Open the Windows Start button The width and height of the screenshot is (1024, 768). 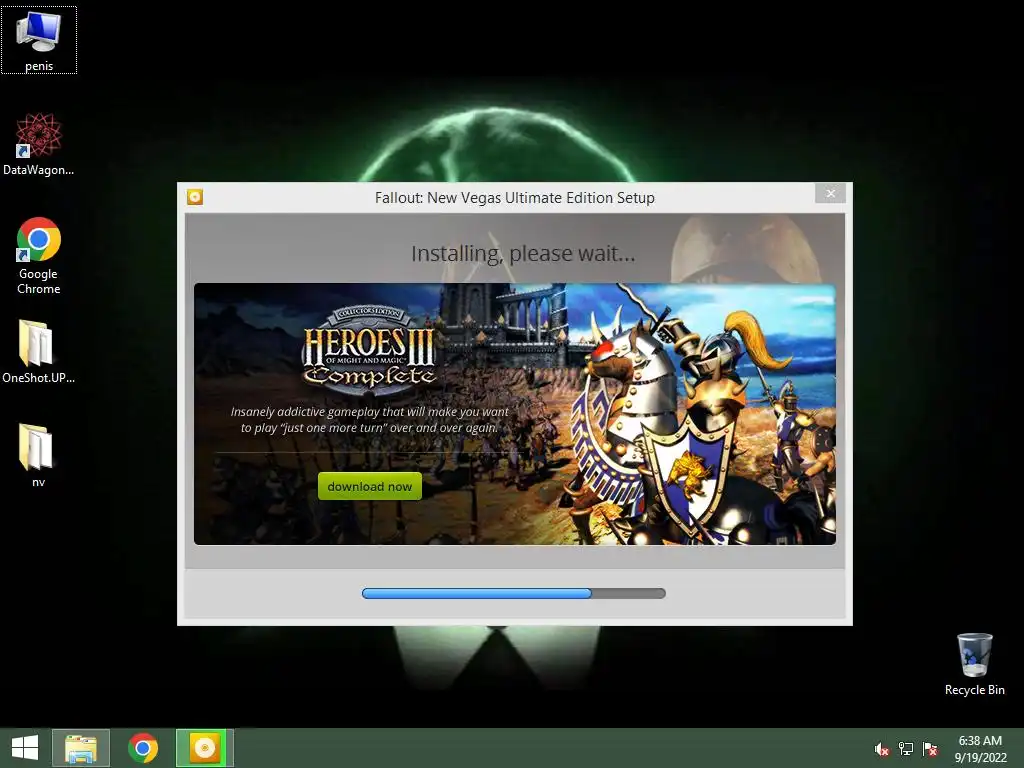[x=25, y=748]
